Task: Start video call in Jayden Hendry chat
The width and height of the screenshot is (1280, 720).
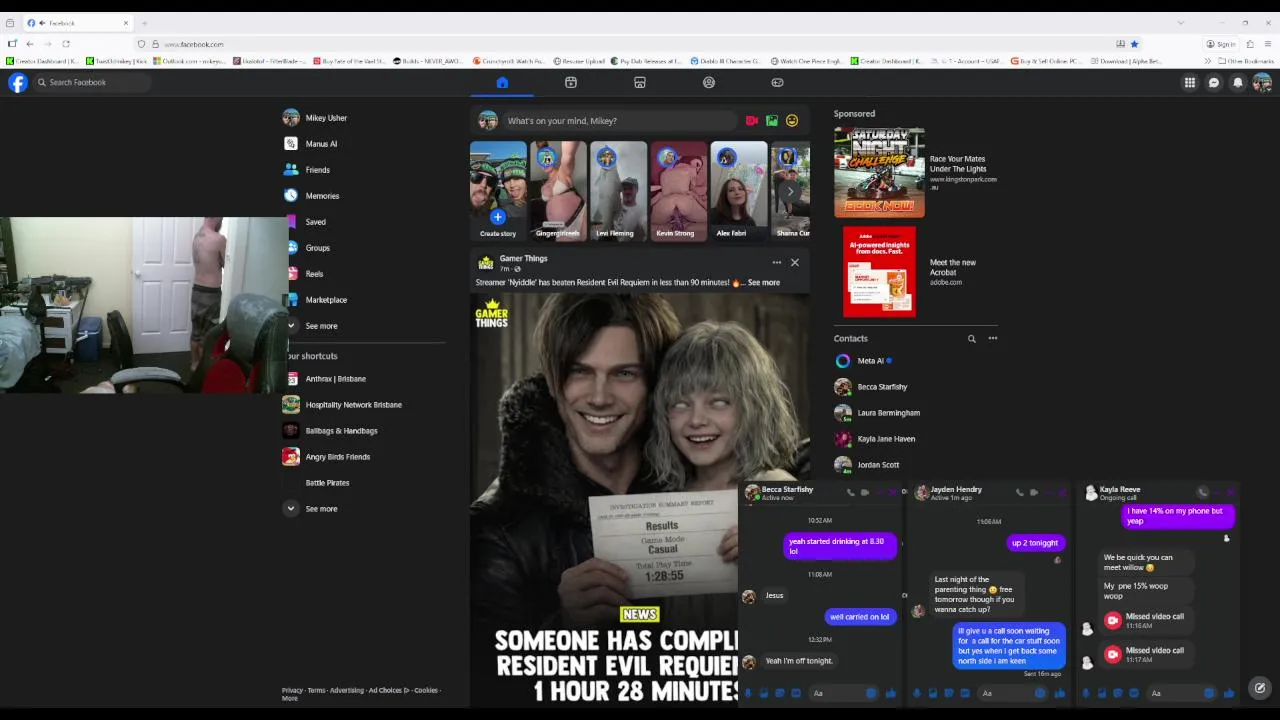Action: pos(1034,492)
